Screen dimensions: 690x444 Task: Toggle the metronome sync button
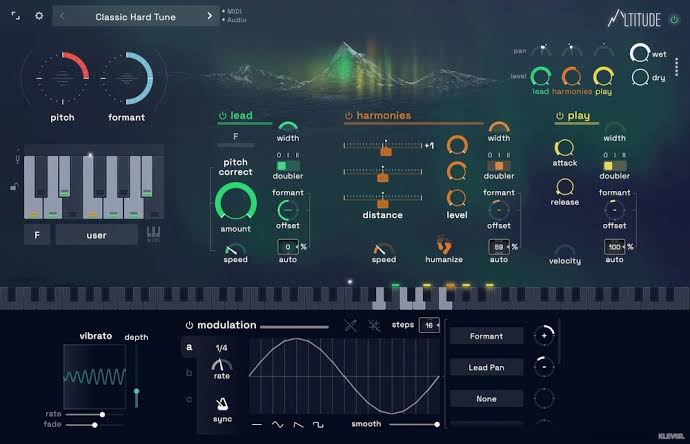coord(222,404)
